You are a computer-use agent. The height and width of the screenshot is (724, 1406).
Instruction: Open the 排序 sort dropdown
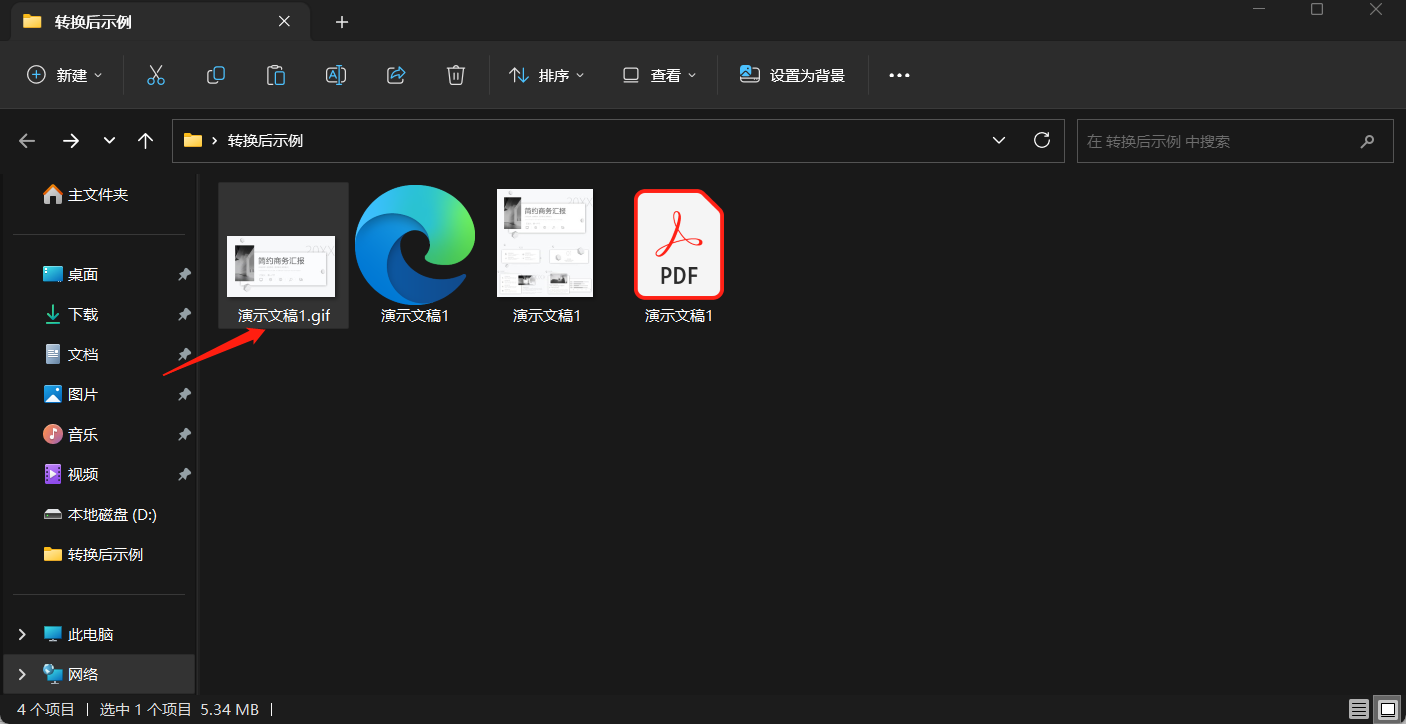click(547, 75)
